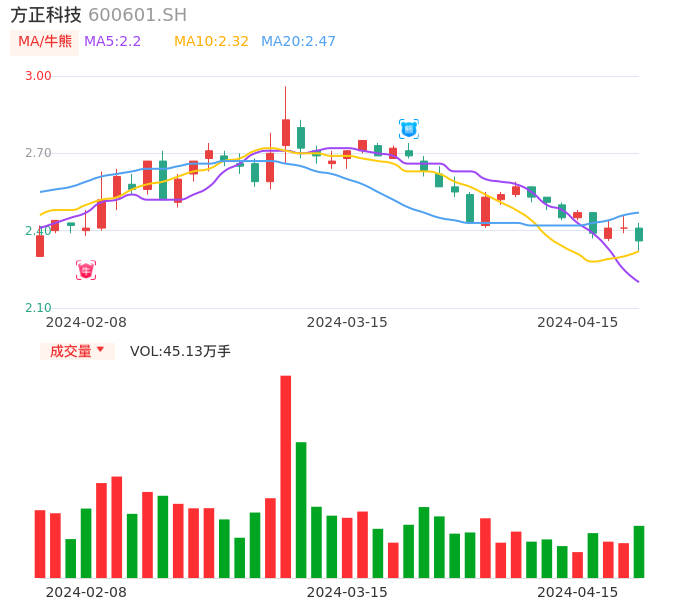The image size is (686, 606).
Task: Click the MA5:2.2 legend label
Action: coord(112,42)
